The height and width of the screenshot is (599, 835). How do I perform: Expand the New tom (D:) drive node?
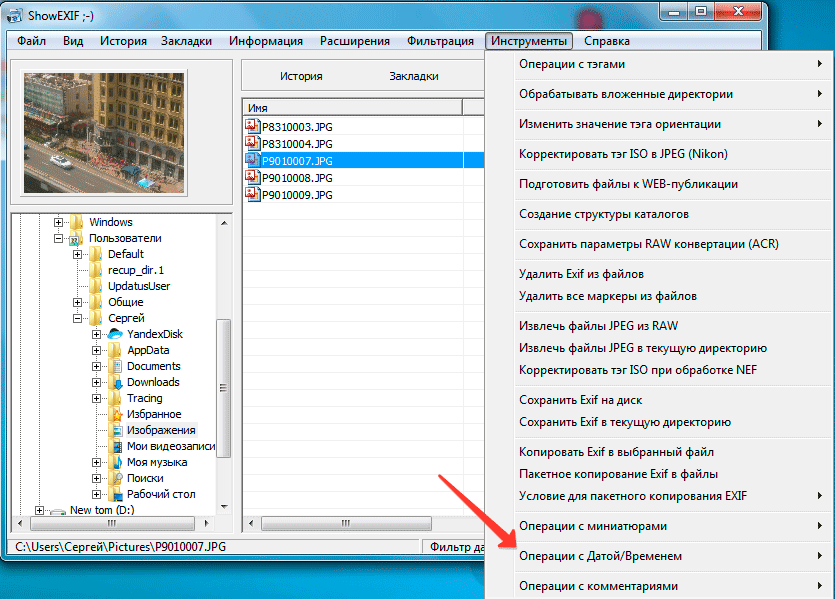pyautogui.click(x=39, y=510)
